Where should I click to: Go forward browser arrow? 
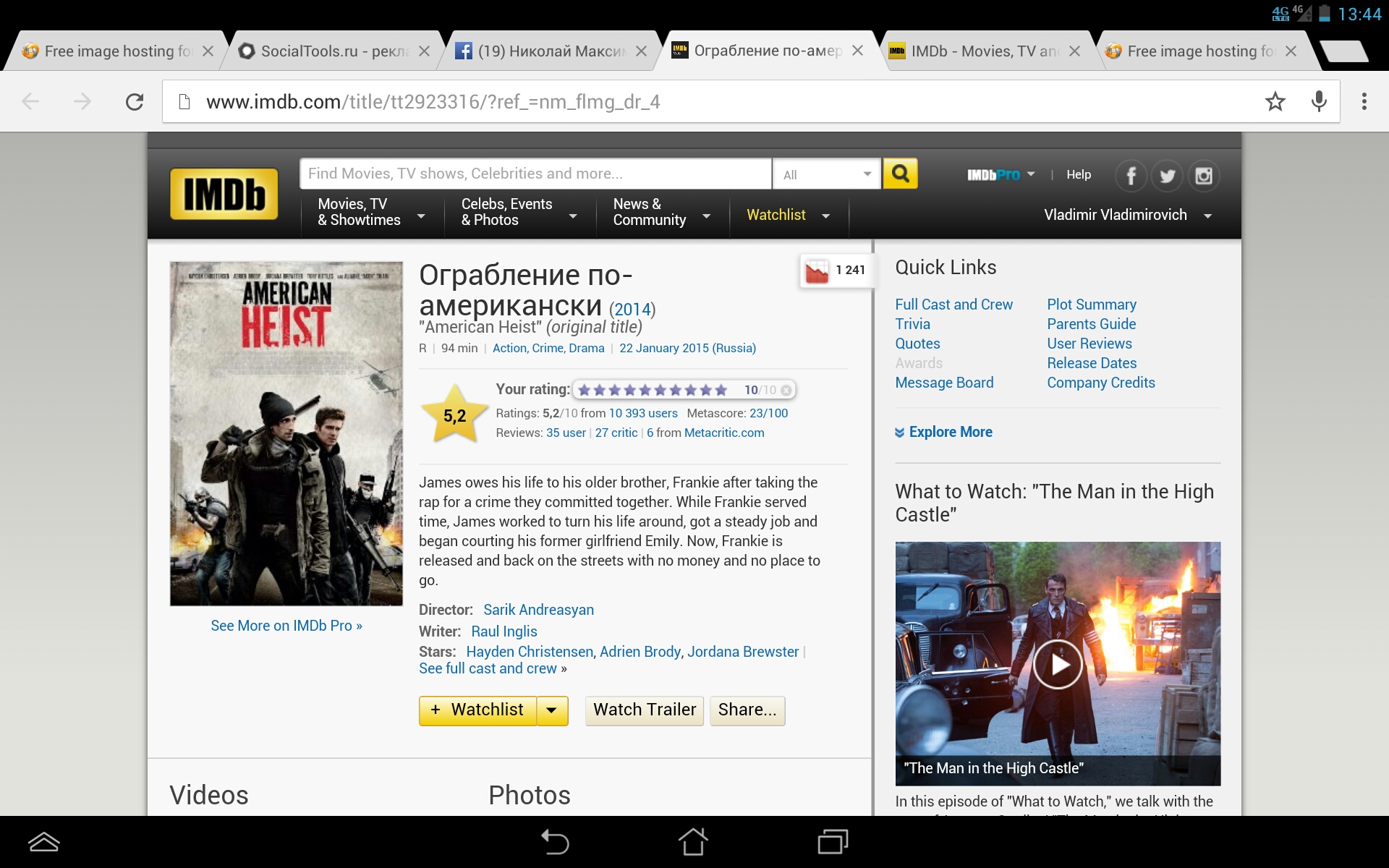[x=82, y=102]
